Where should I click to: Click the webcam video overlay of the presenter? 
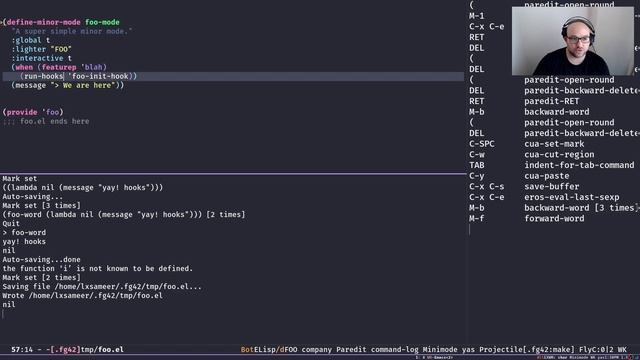coord(573,41)
